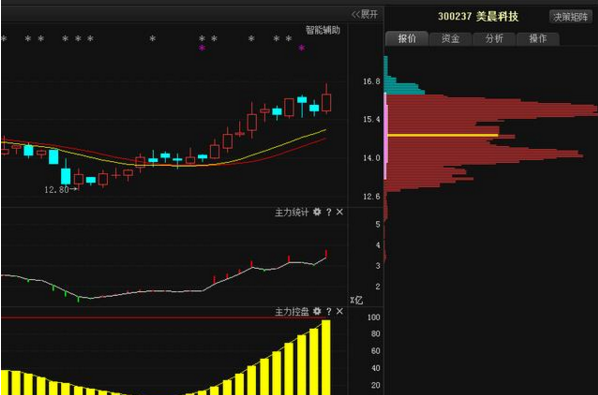This screenshot has height=395, width=598.
Task: Click the 决策矩阵 button
Action: click(571, 17)
